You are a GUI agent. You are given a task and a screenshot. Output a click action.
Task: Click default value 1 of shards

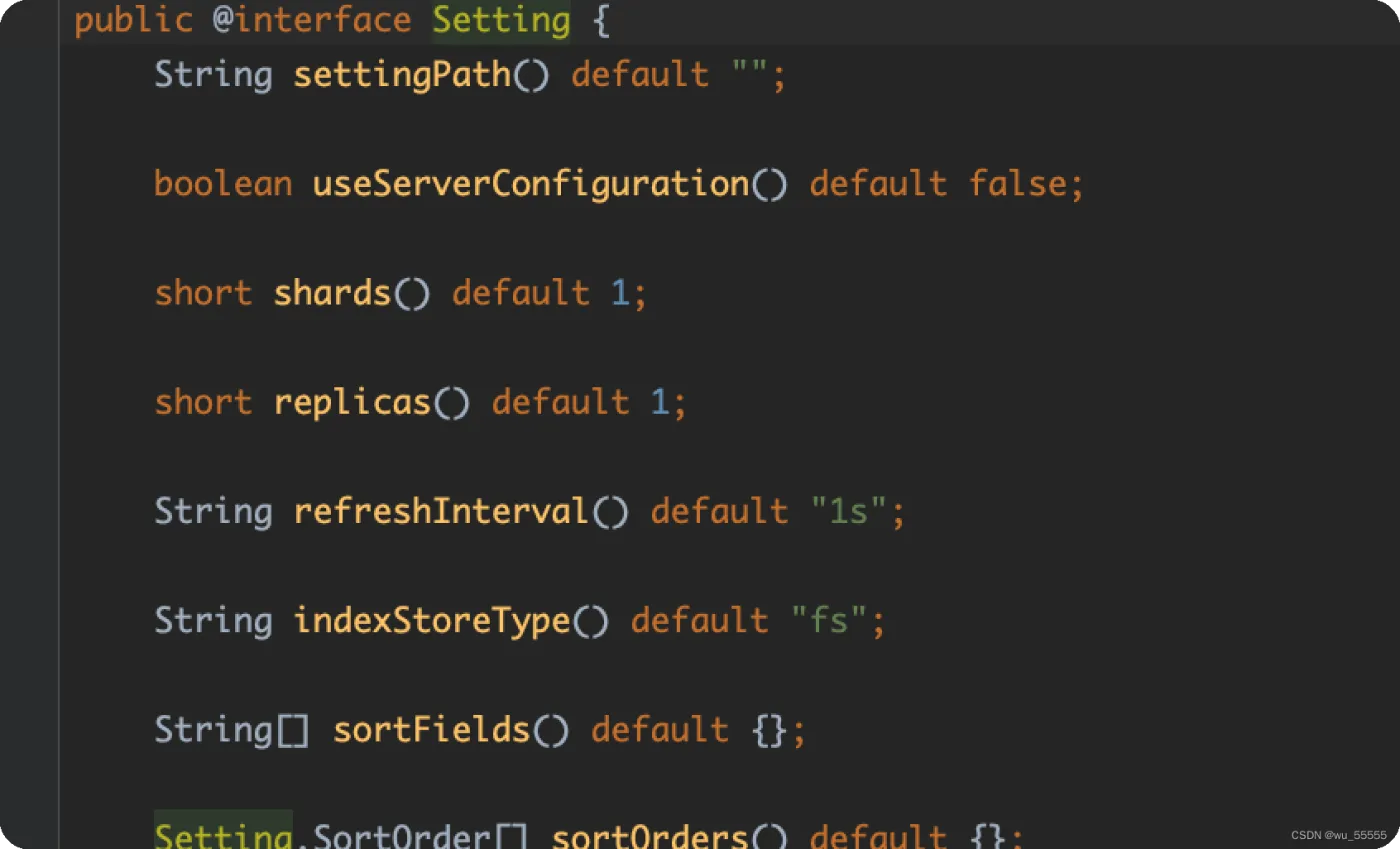[x=619, y=293]
